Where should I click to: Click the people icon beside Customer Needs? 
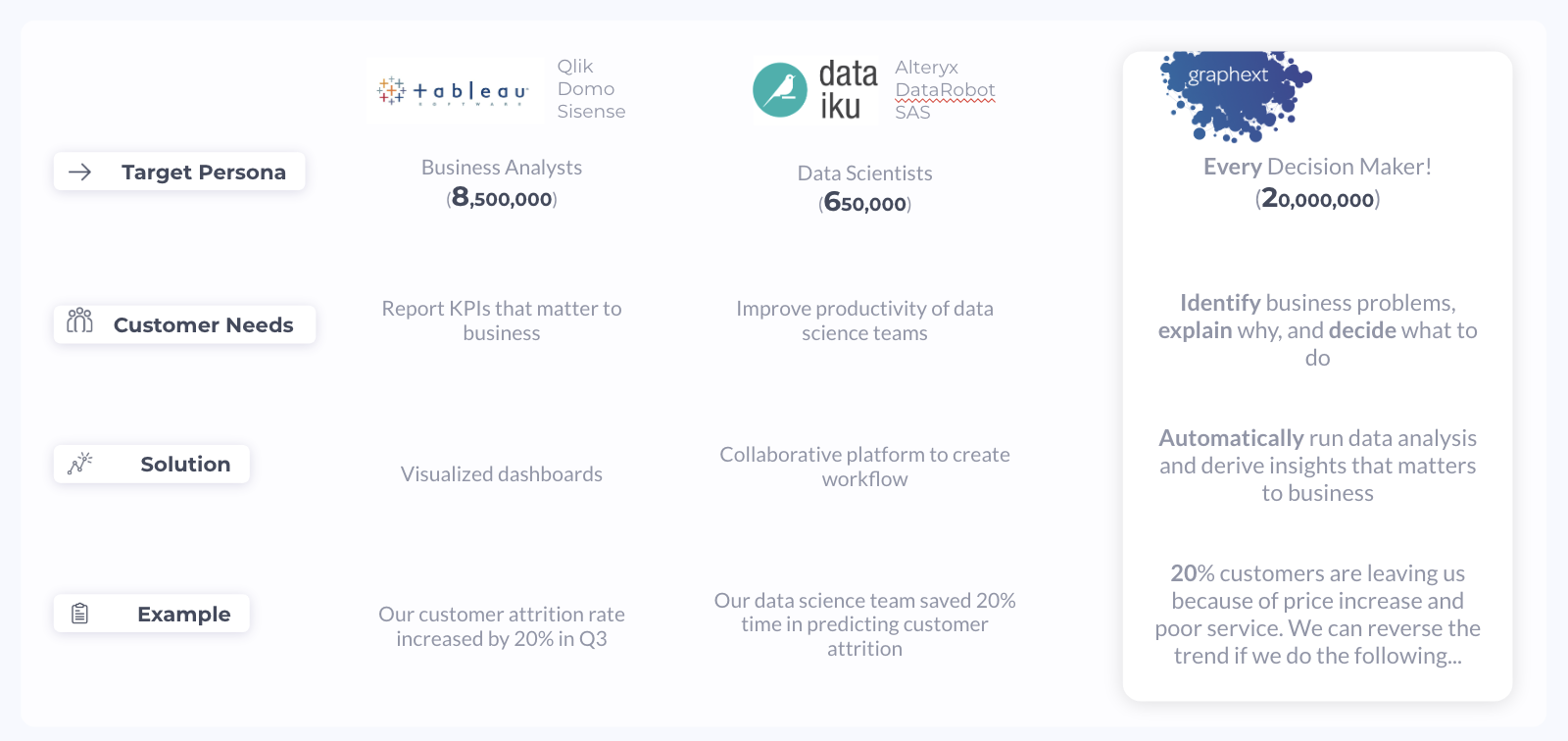79,321
